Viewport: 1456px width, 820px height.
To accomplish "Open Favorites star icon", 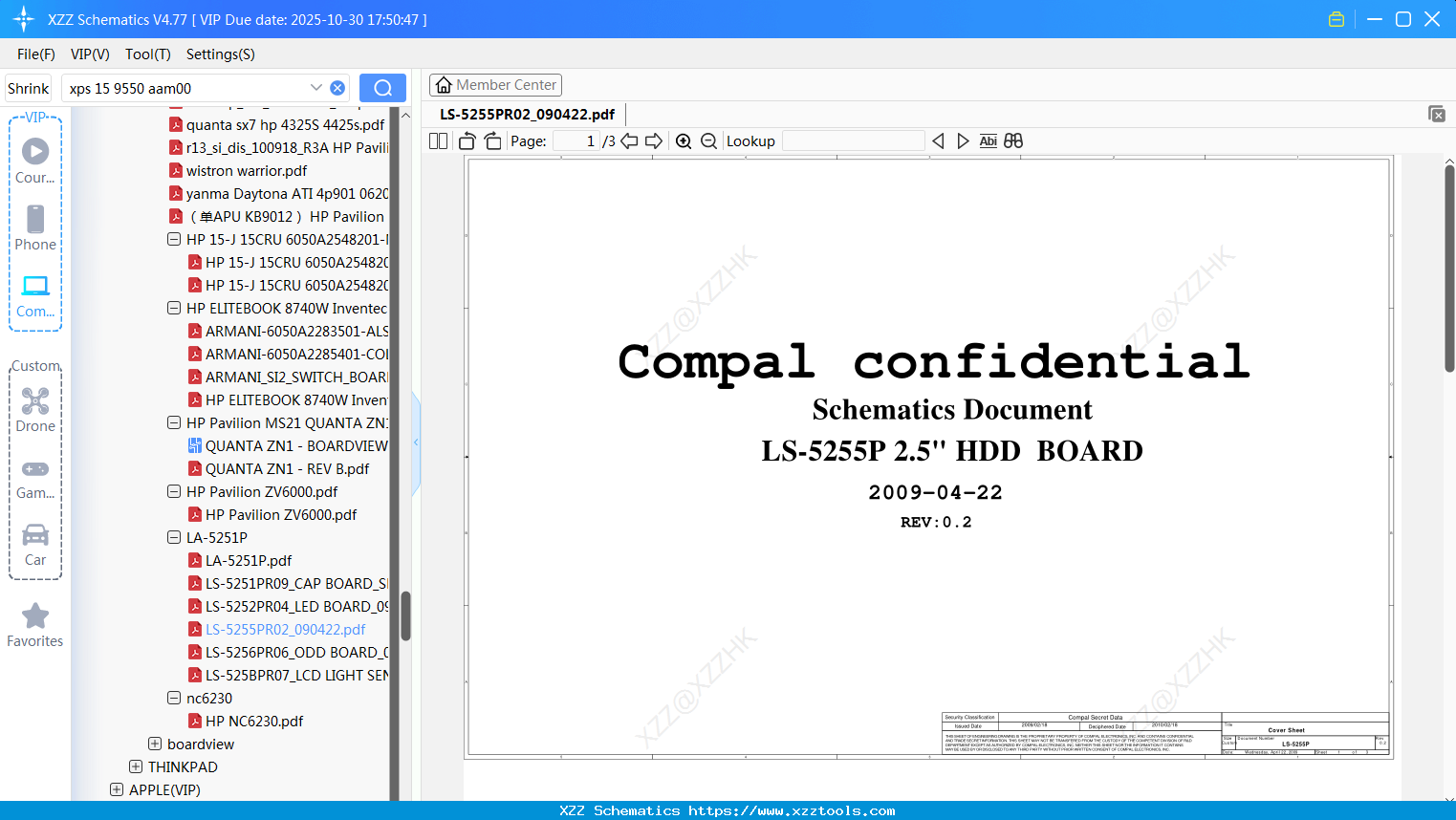I will click(35, 624).
